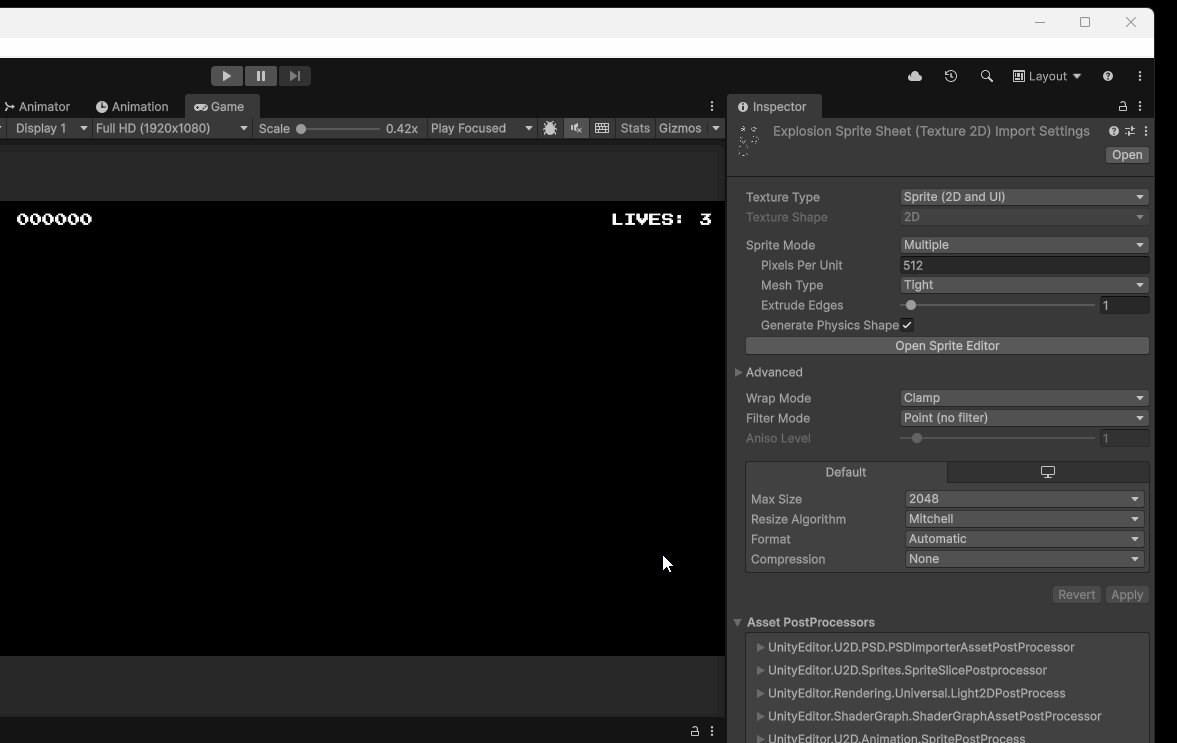Open the Compression dropdown
The height and width of the screenshot is (743, 1177).
pos(1025,559)
